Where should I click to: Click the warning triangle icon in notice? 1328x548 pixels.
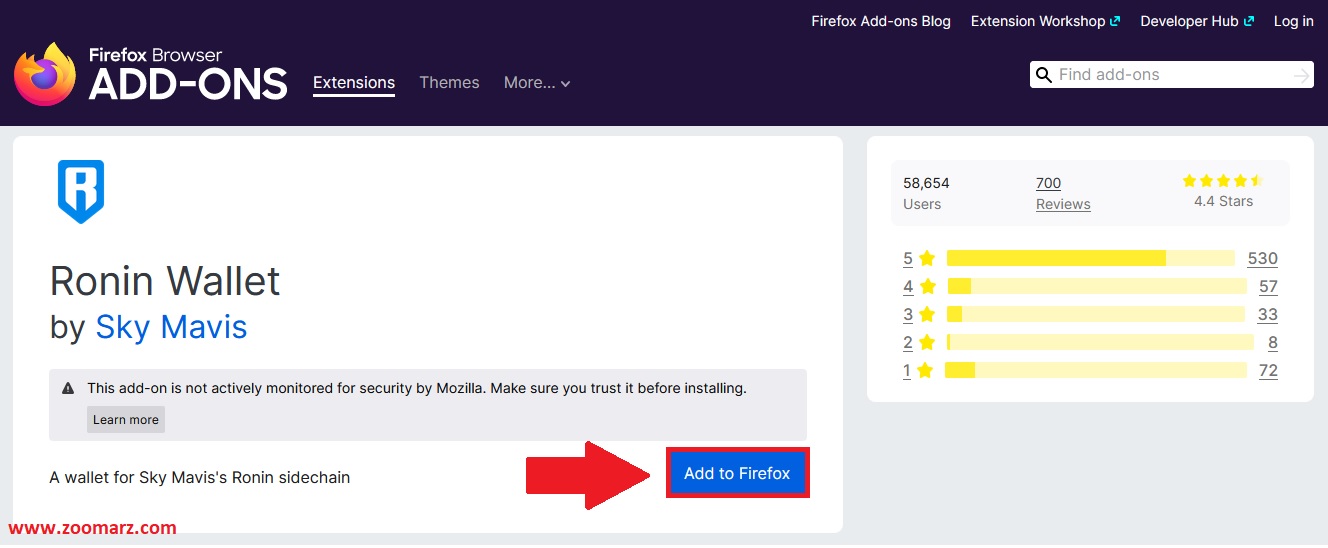[68, 388]
